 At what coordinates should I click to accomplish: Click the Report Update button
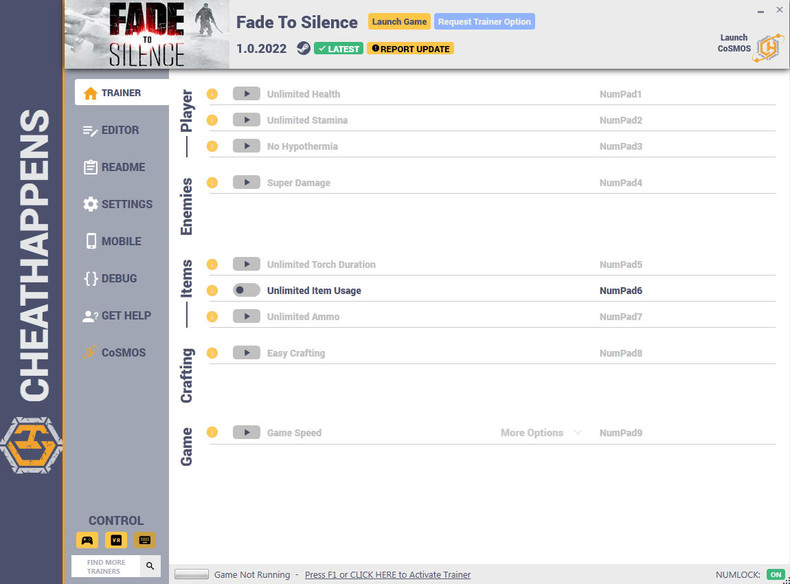pyautogui.click(x=411, y=49)
